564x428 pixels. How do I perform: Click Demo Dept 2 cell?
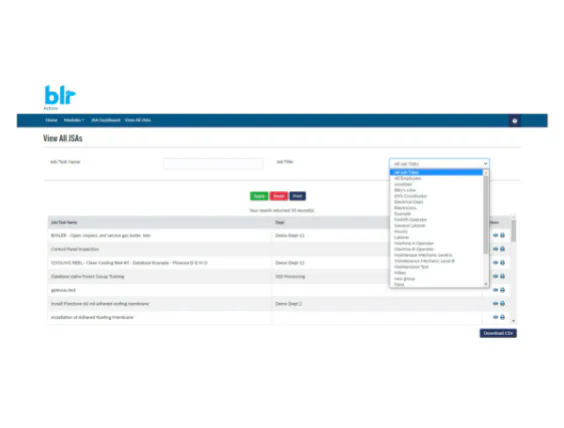pos(288,304)
